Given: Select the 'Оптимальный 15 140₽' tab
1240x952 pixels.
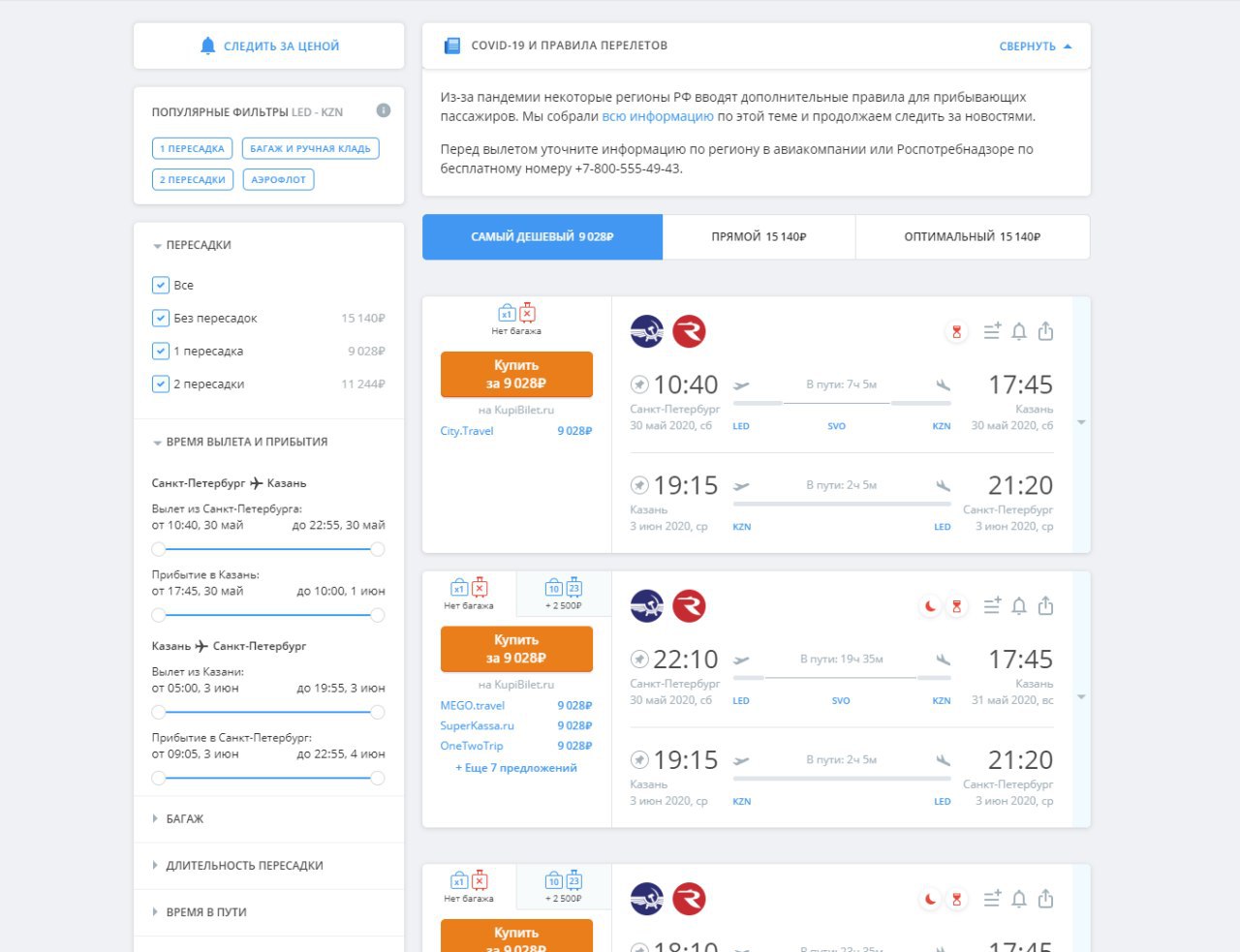Looking at the screenshot, I should pyautogui.click(x=972, y=236).
